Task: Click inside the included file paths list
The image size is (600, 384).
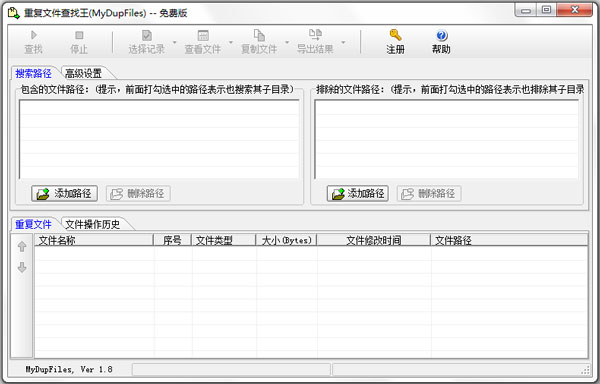Action: pos(159,139)
